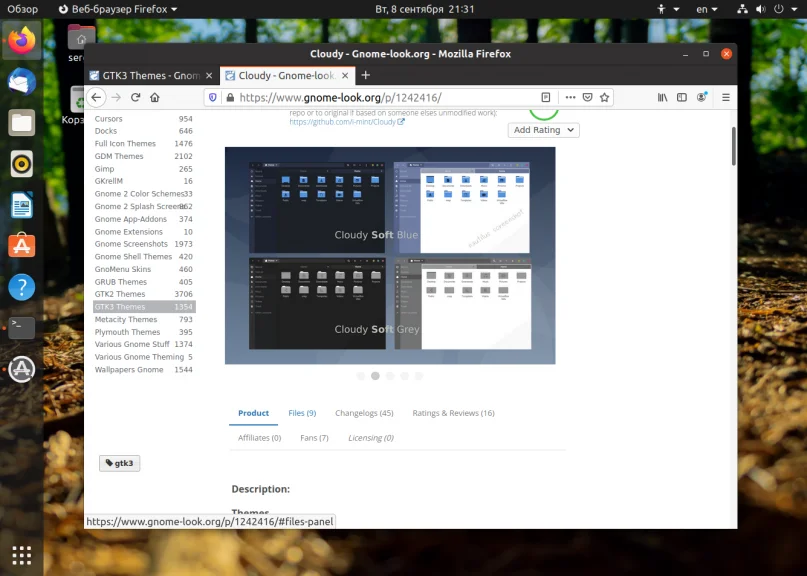The height and width of the screenshot is (576, 807).
Task: Open the Licensing (0) tab
Action: [371, 438]
